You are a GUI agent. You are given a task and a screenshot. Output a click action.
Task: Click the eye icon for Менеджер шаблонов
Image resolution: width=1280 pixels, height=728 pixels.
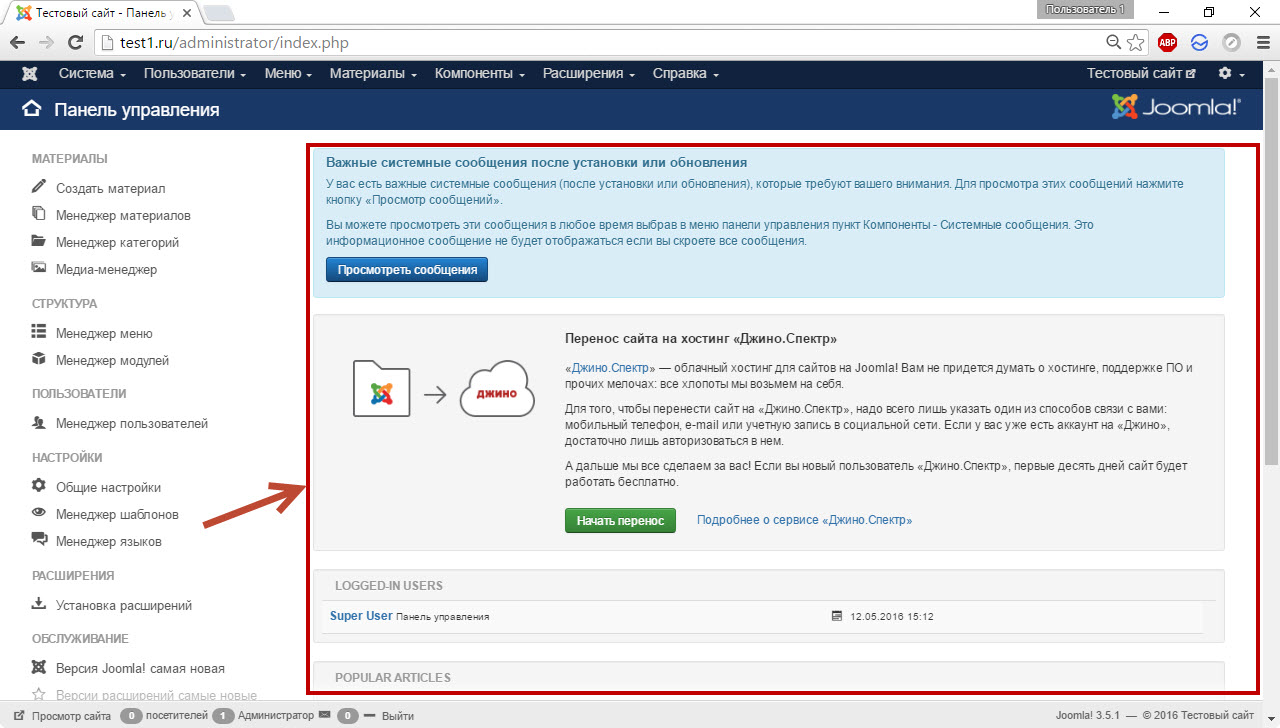pyautogui.click(x=39, y=513)
